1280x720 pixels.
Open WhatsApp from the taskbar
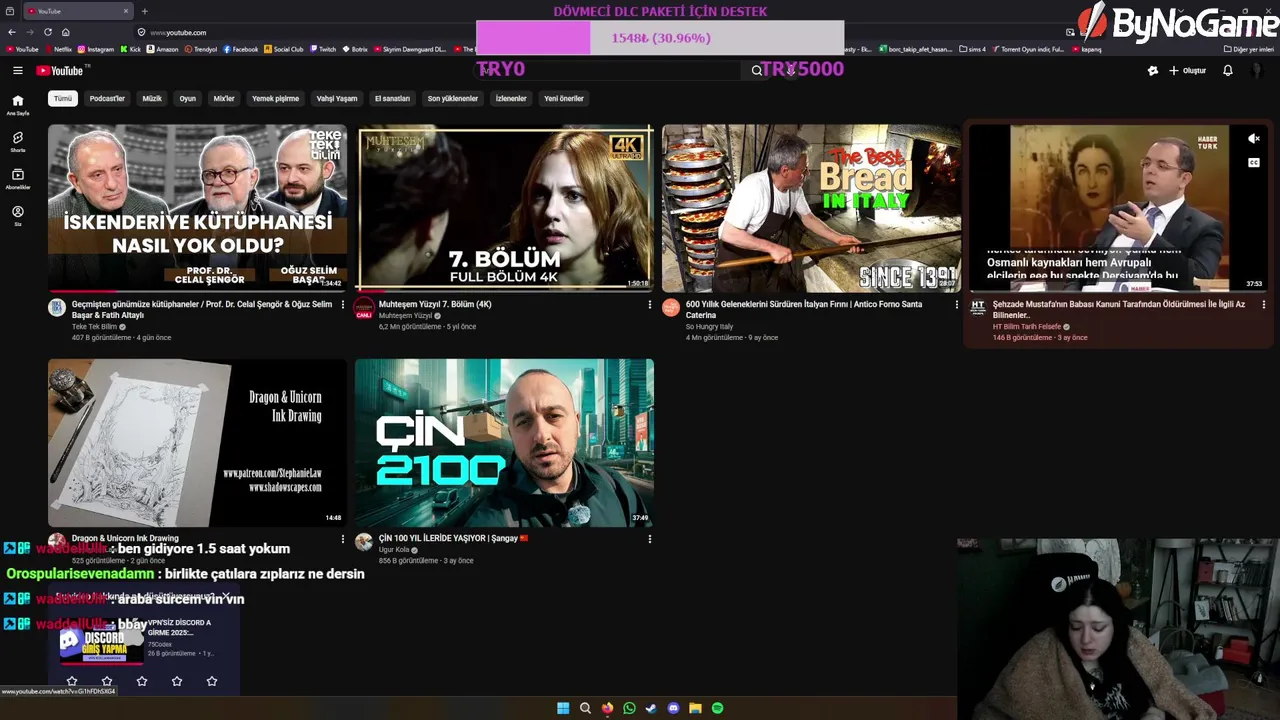coord(629,708)
